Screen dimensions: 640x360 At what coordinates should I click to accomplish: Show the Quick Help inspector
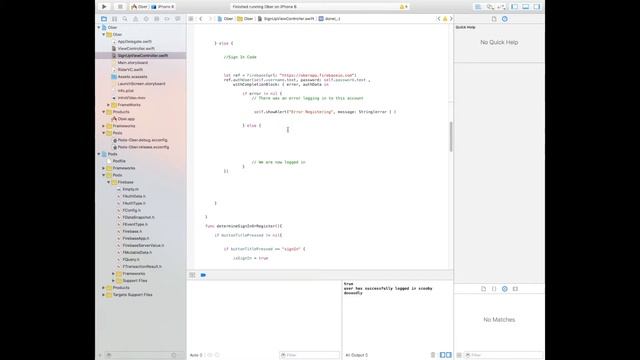(x=505, y=19)
